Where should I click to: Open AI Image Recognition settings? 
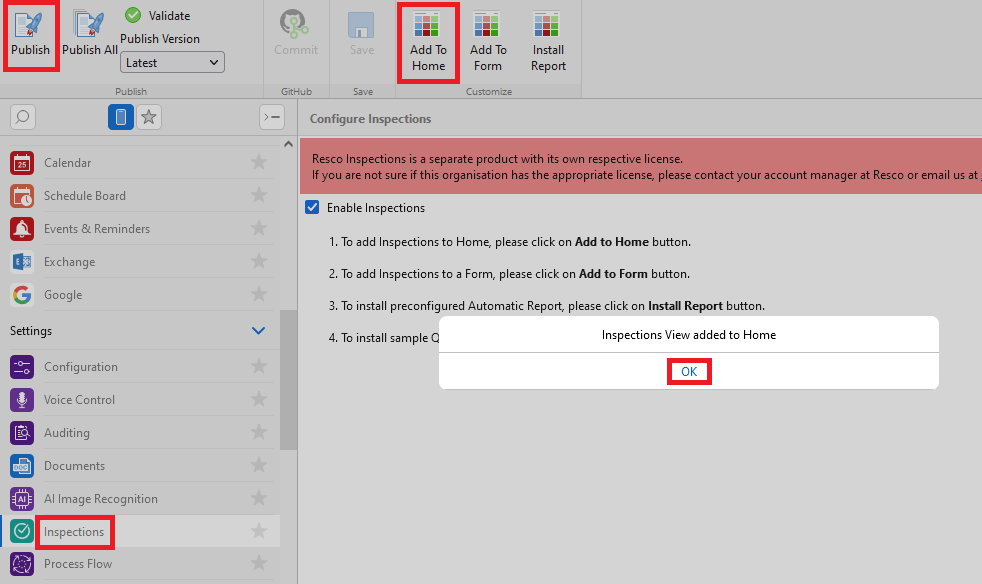click(100, 499)
